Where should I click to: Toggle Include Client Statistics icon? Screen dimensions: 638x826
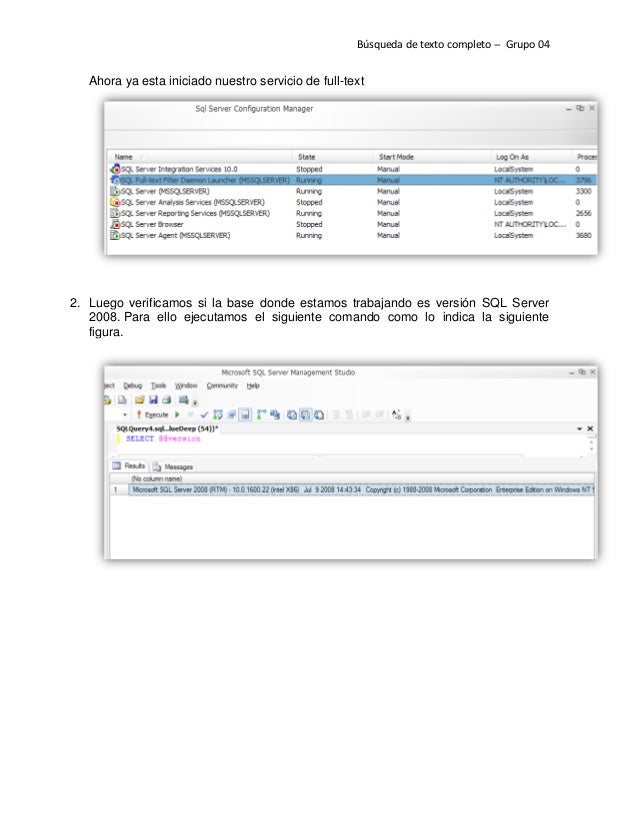pyautogui.click(x=275, y=415)
